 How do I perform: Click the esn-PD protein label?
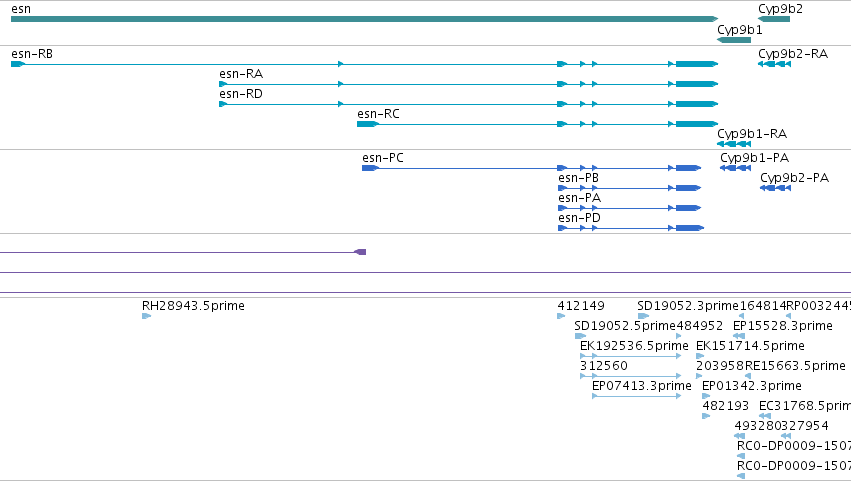point(579,218)
